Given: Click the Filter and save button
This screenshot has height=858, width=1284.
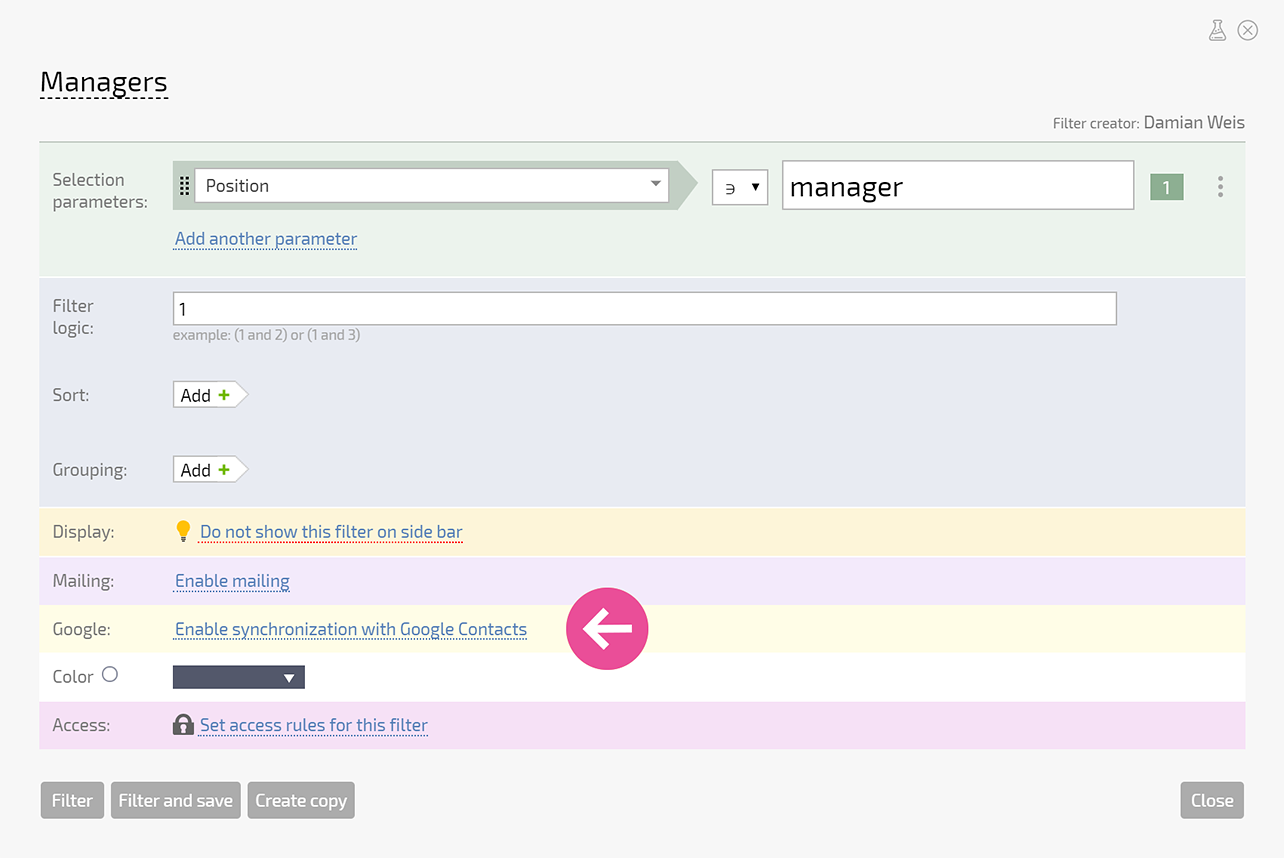Looking at the screenshot, I should pyautogui.click(x=176, y=800).
